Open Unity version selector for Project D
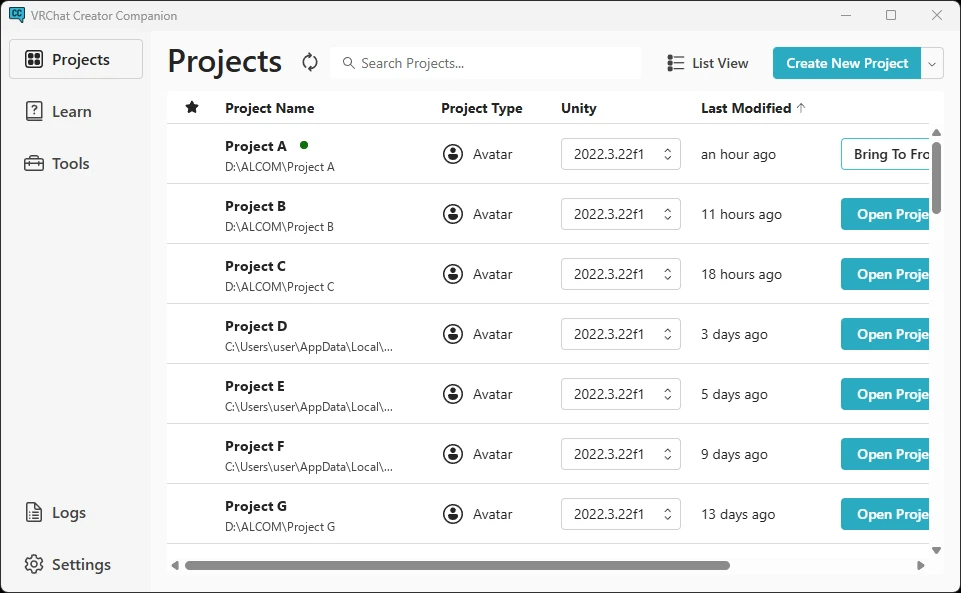The height and width of the screenshot is (593, 961). [621, 334]
